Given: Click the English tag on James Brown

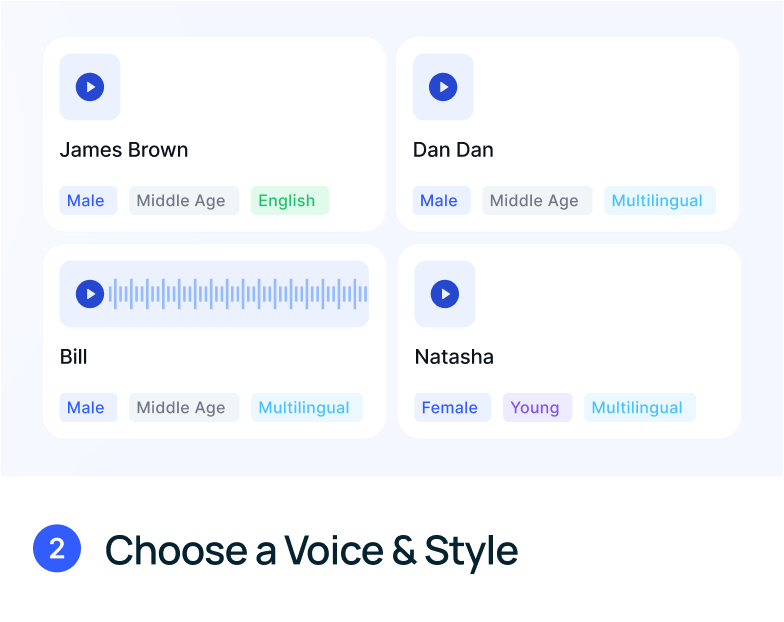Looking at the screenshot, I should (x=287, y=201).
